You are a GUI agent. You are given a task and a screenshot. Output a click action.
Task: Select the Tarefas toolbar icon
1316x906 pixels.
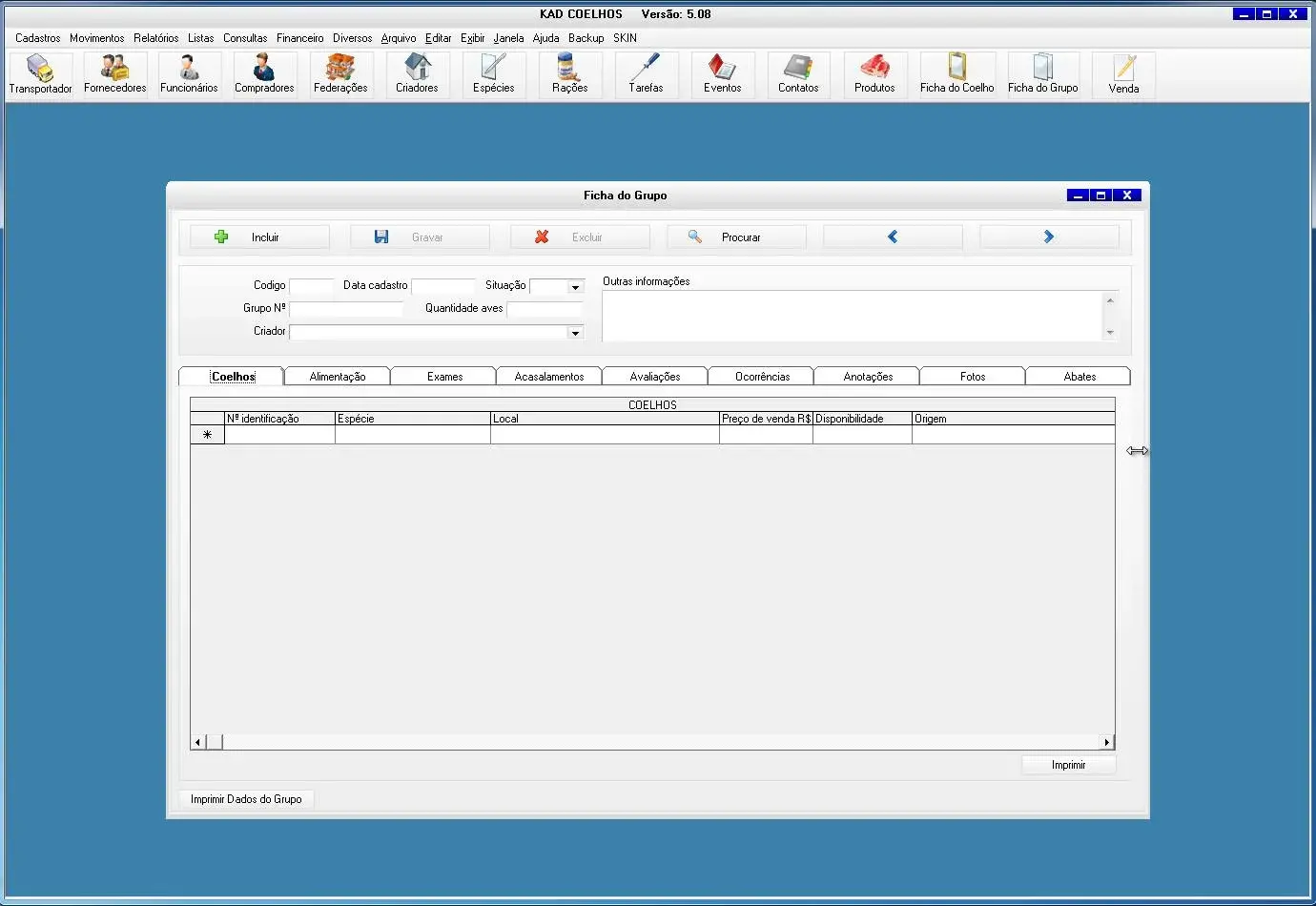(x=646, y=74)
